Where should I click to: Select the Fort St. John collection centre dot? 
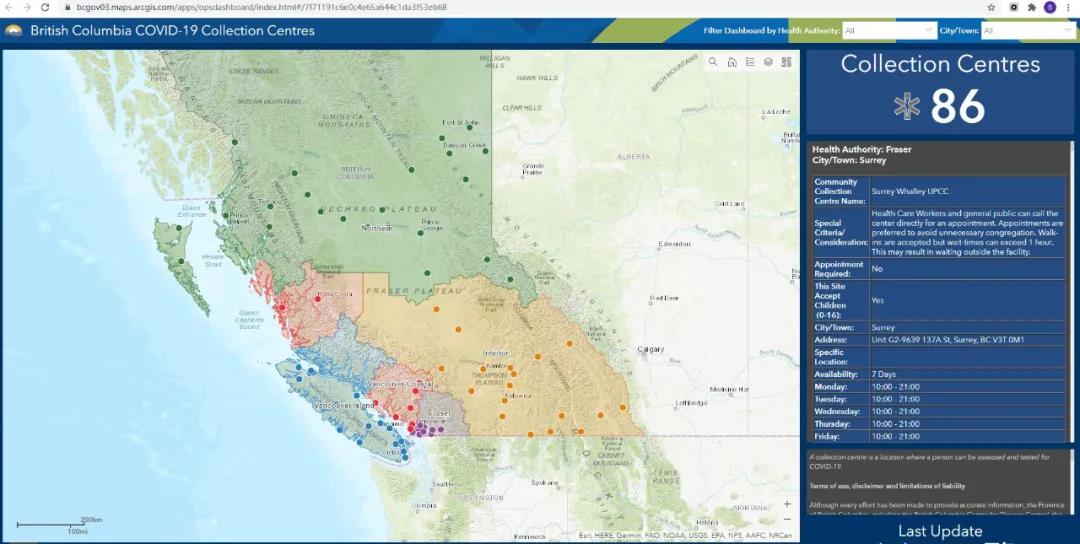coord(470,127)
